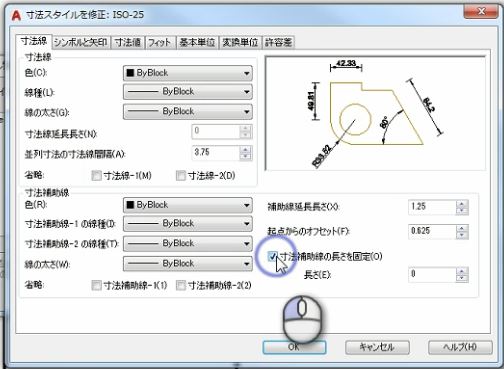
Task: Decrease 並列寸法の寸法線間隔 with down arrow
Action: click(x=246, y=157)
